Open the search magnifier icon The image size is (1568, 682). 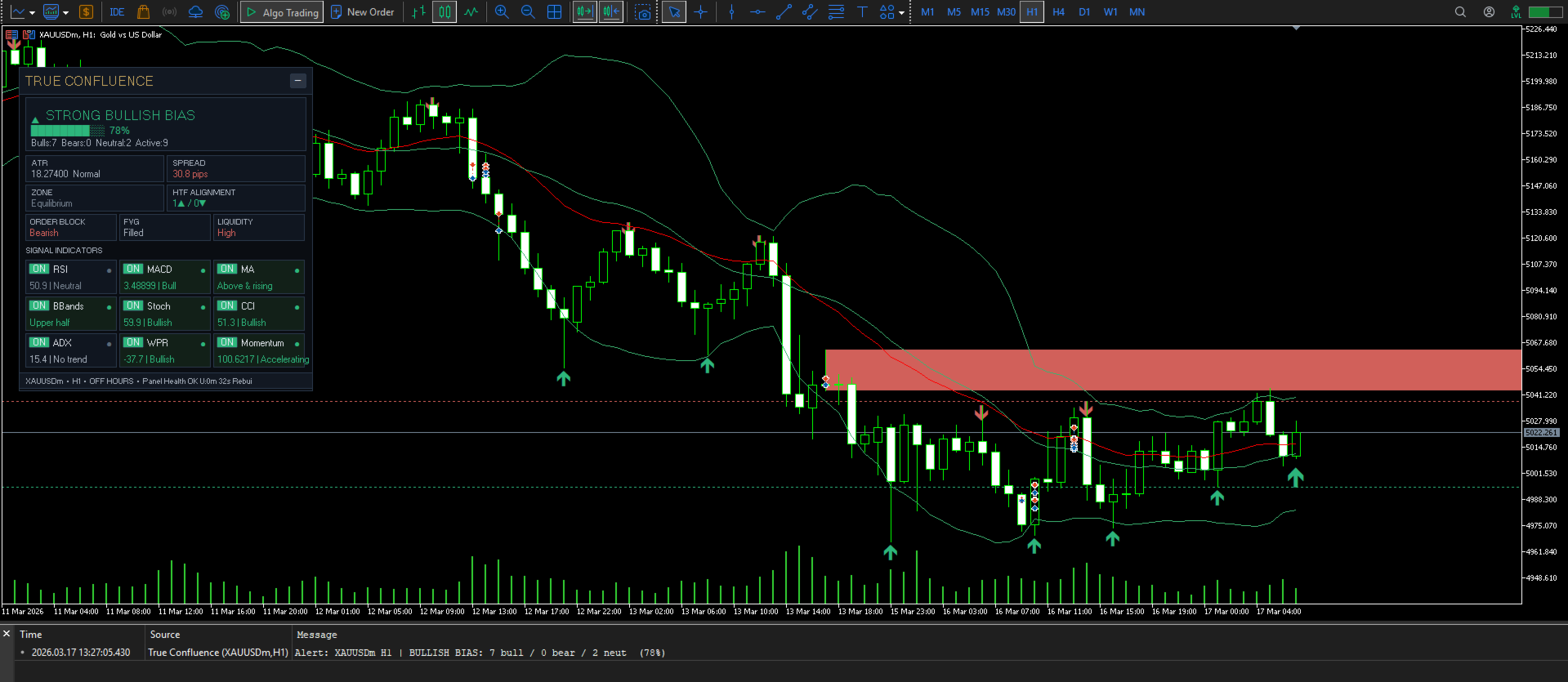pos(1460,12)
